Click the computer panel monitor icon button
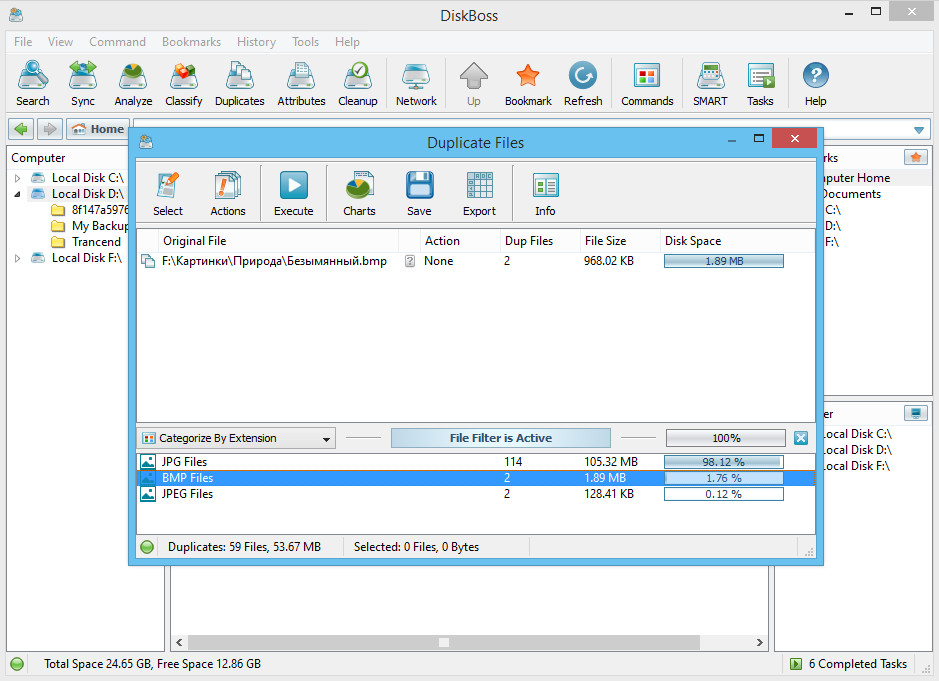Image resolution: width=939 pixels, height=681 pixels. [916, 413]
